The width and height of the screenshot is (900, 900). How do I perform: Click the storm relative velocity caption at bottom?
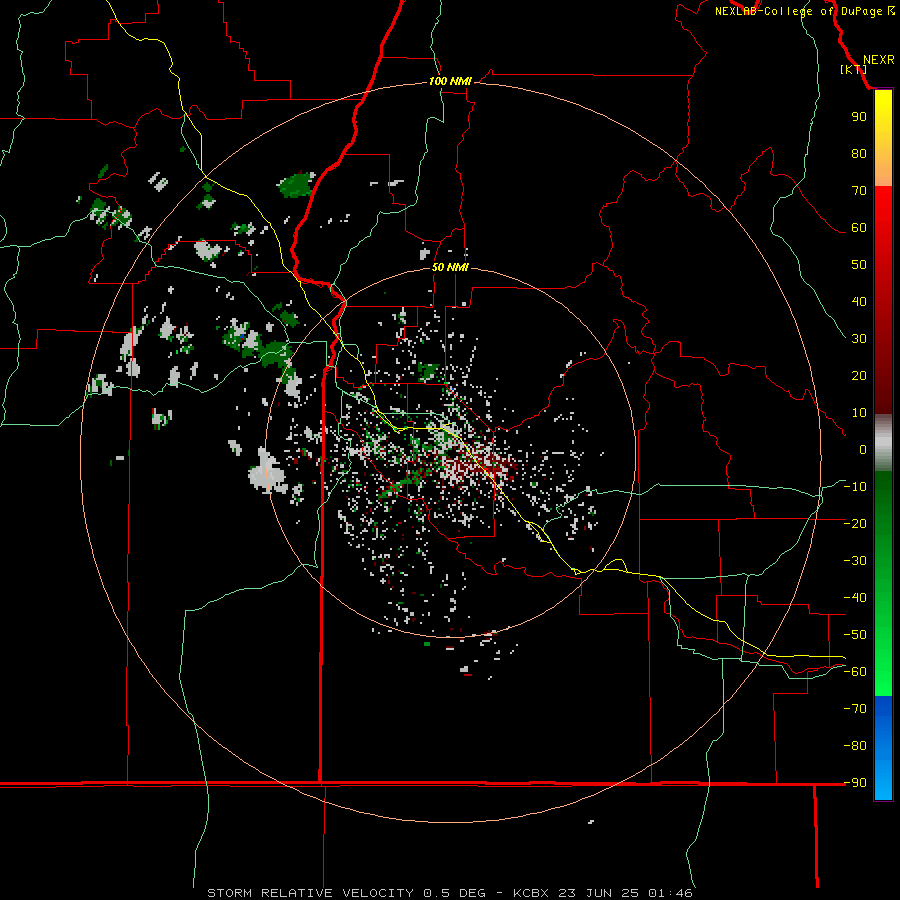[x=450, y=893]
